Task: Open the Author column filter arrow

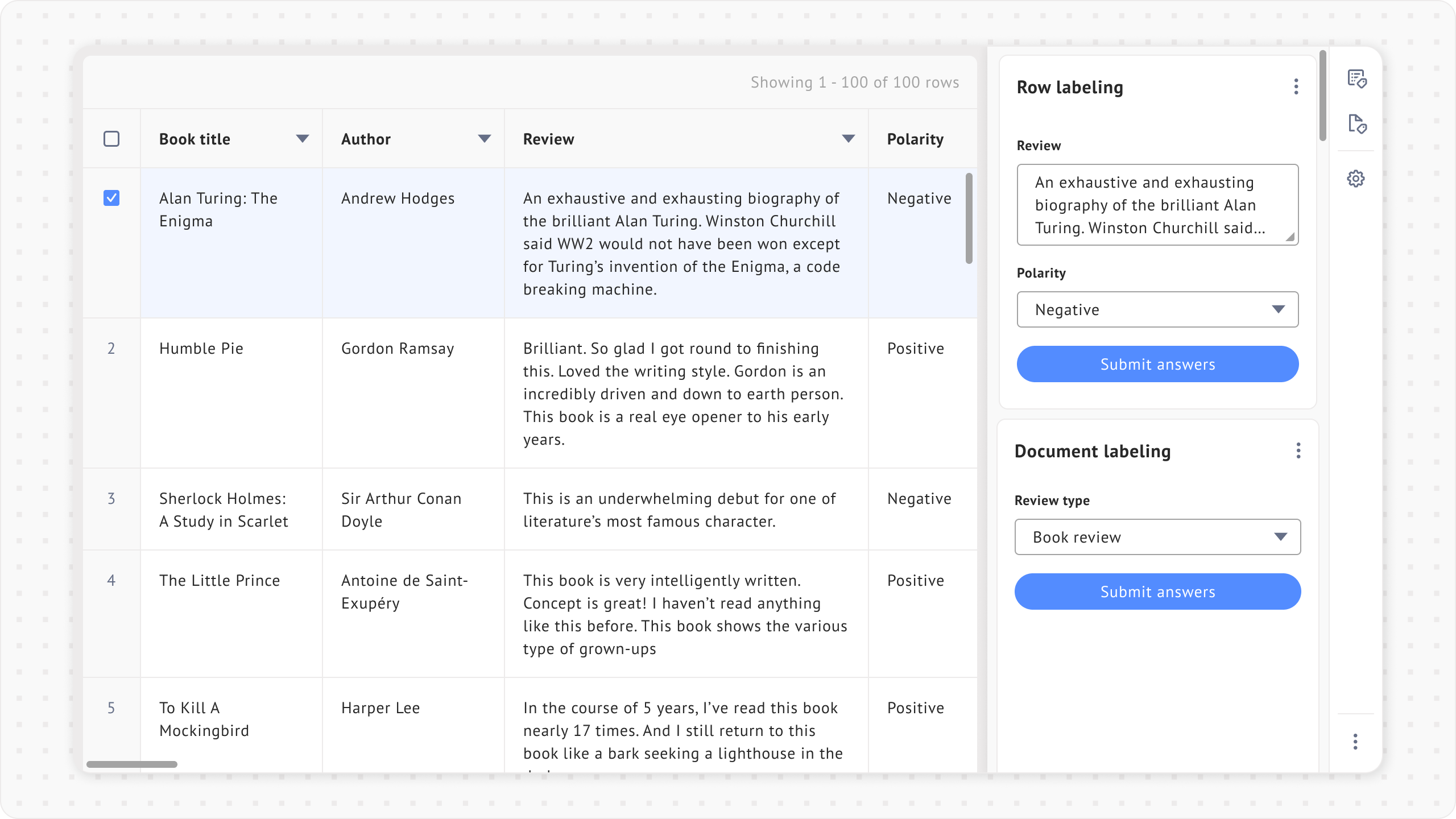Action: coord(484,139)
